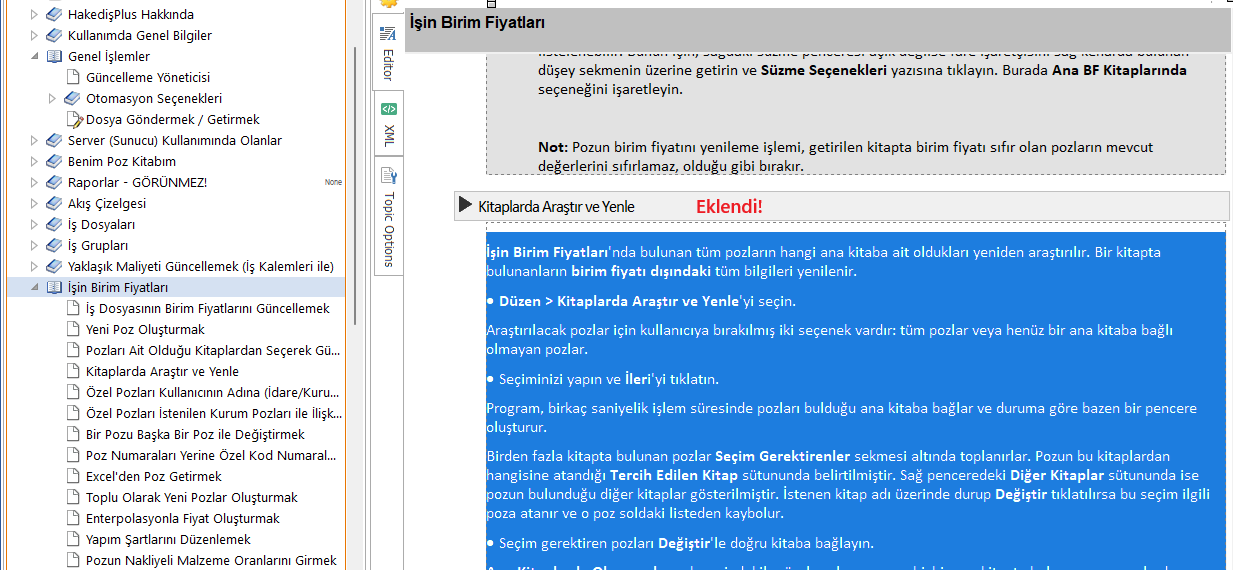Image resolution: width=1233 pixels, height=570 pixels.
Task: Click the Bir Pozu Başka Bir Poz page icon
Action: [x=72, y=435]
